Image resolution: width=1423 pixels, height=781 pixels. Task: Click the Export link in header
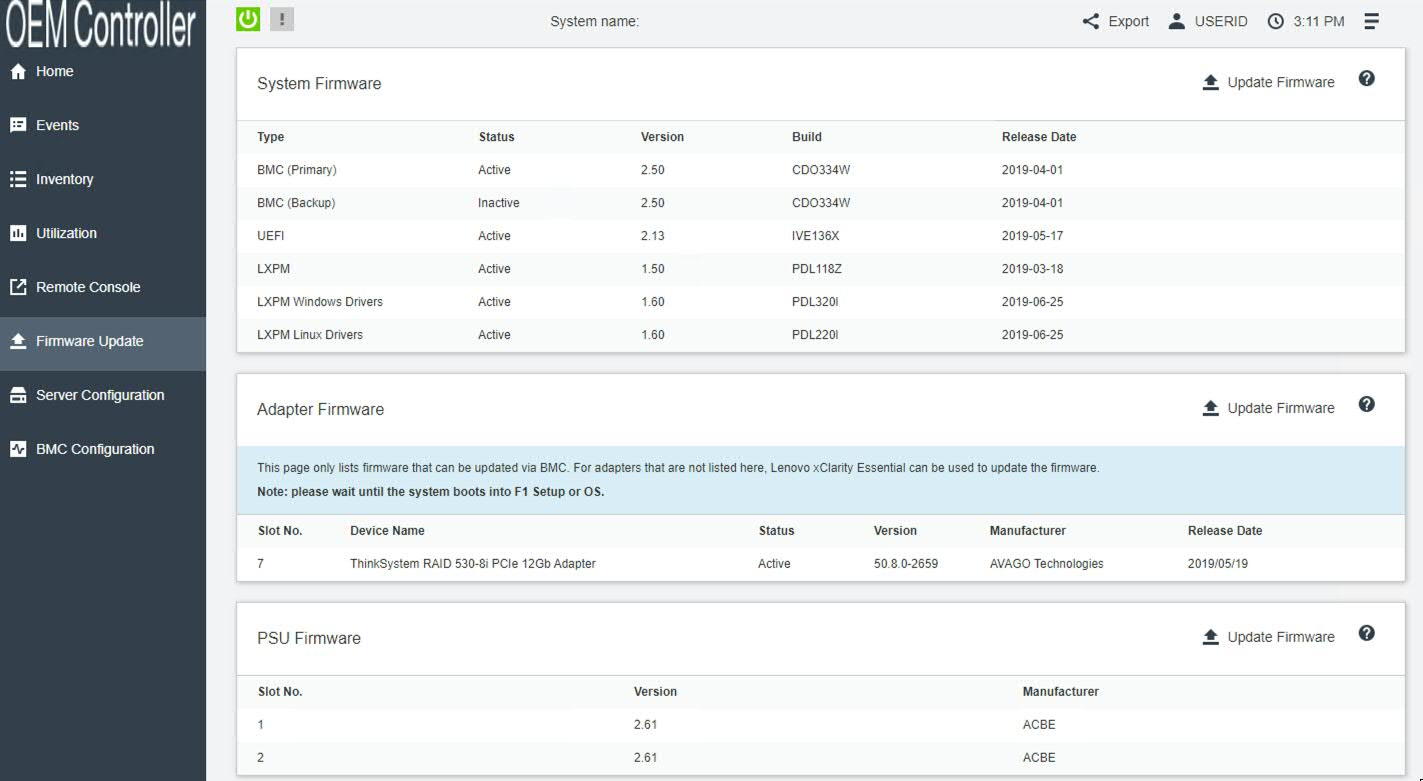[1128, 21]
